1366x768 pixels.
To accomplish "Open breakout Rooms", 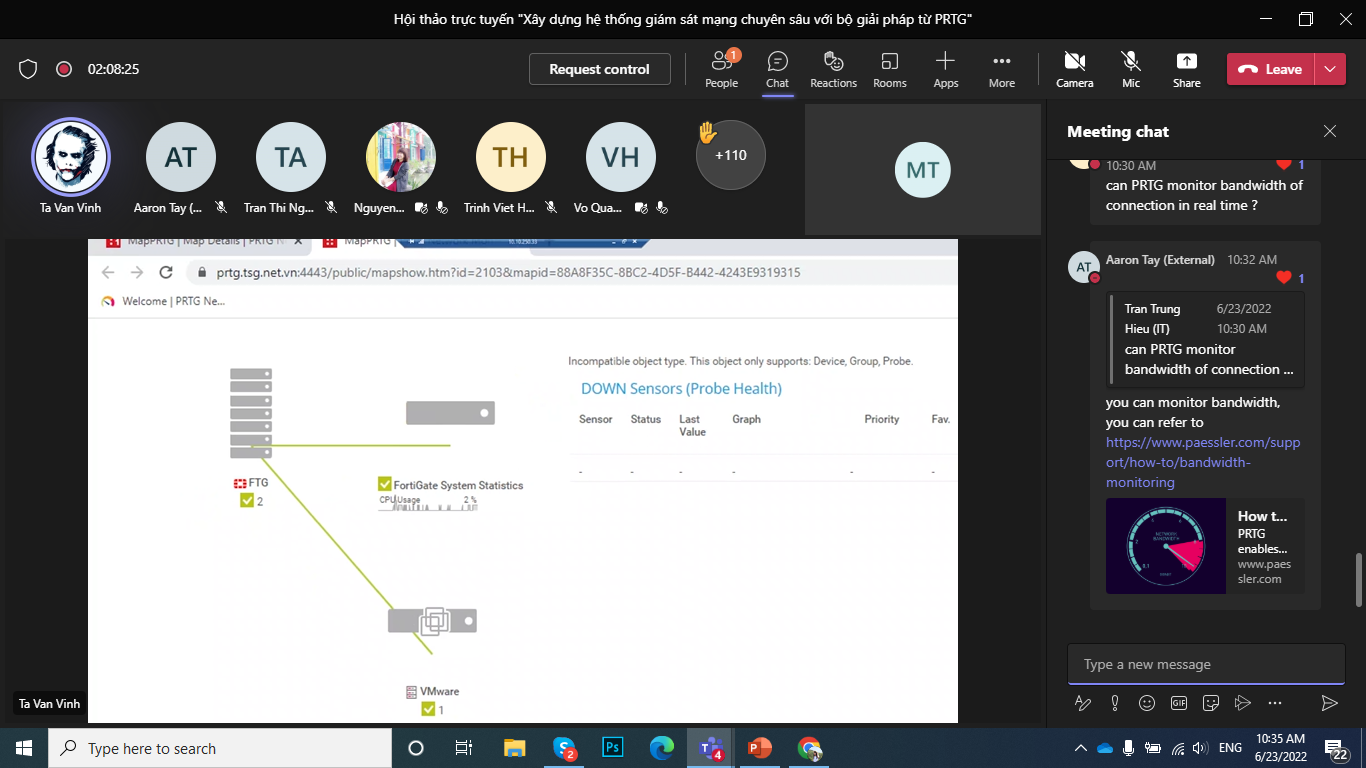I will (x=889, y=69).
